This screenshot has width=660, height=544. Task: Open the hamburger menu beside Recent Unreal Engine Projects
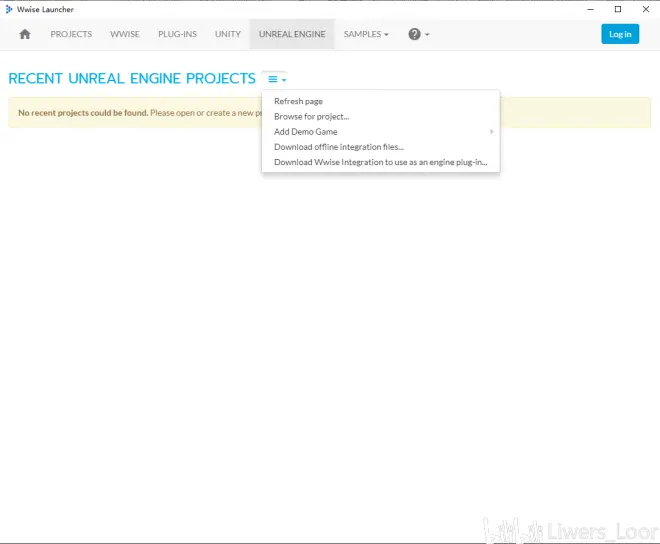[277, 79]
